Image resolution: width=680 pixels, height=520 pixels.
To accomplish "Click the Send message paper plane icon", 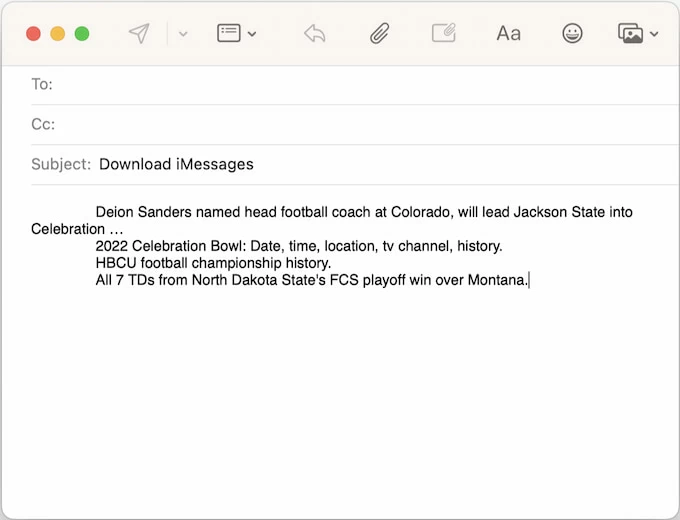I will pos(139,33).
